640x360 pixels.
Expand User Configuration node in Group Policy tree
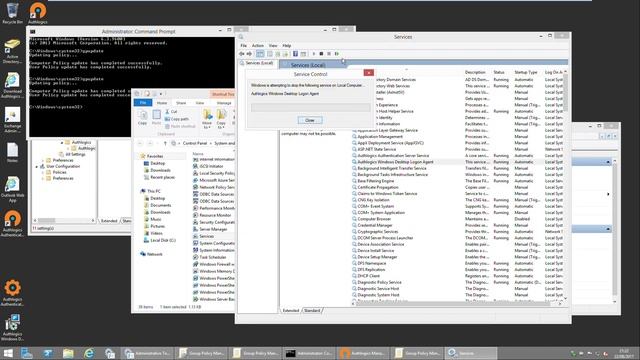tap(37, 167)
